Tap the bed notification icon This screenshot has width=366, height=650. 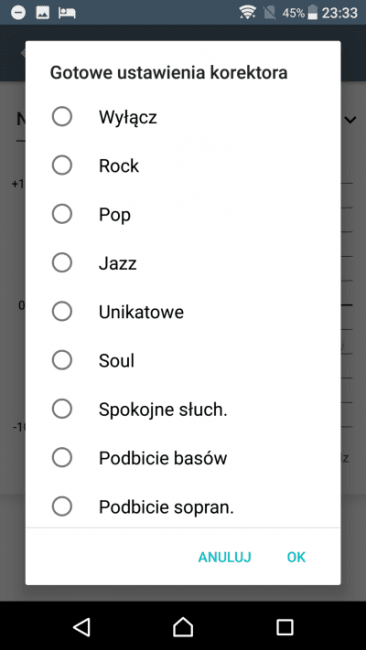click(x=67, y=12)
